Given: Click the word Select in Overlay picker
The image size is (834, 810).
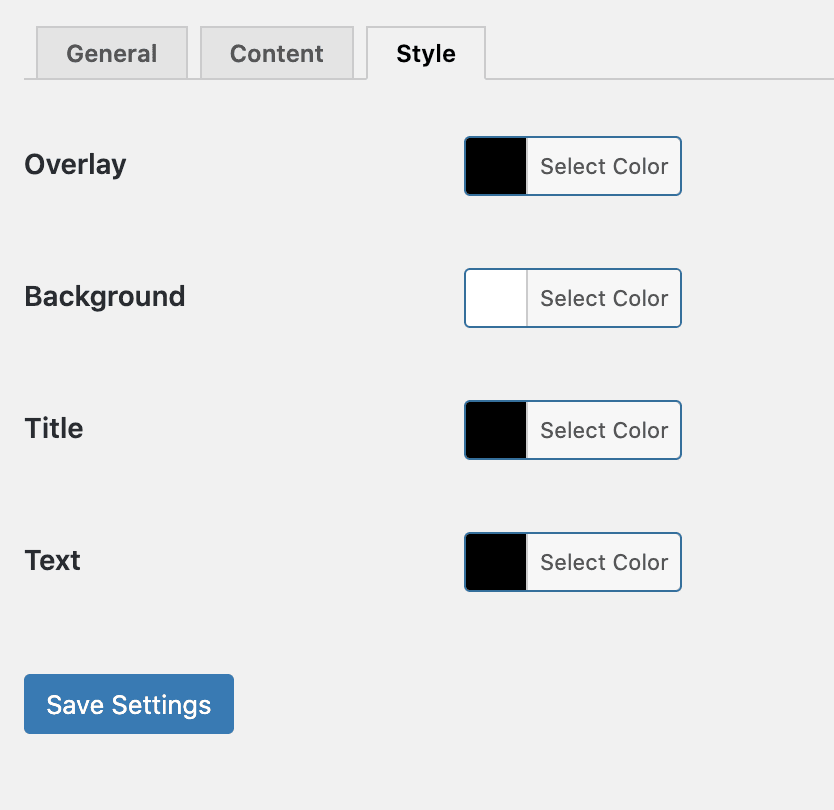Looking at the screenshot, I should [573, 166].
